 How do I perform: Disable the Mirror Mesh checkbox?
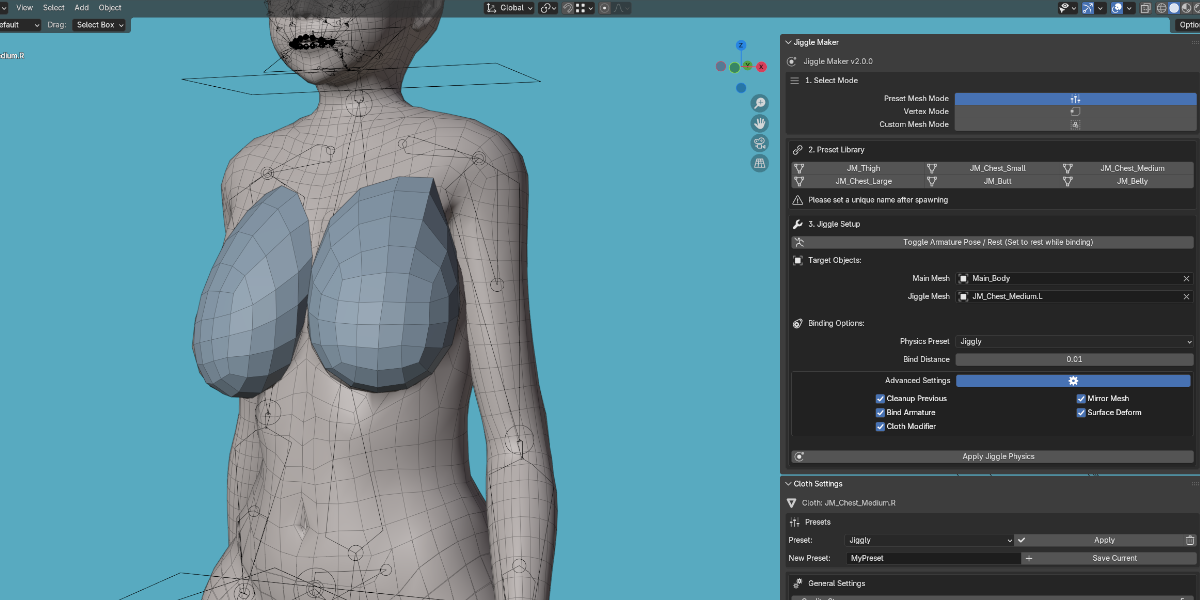(1081, 398)
